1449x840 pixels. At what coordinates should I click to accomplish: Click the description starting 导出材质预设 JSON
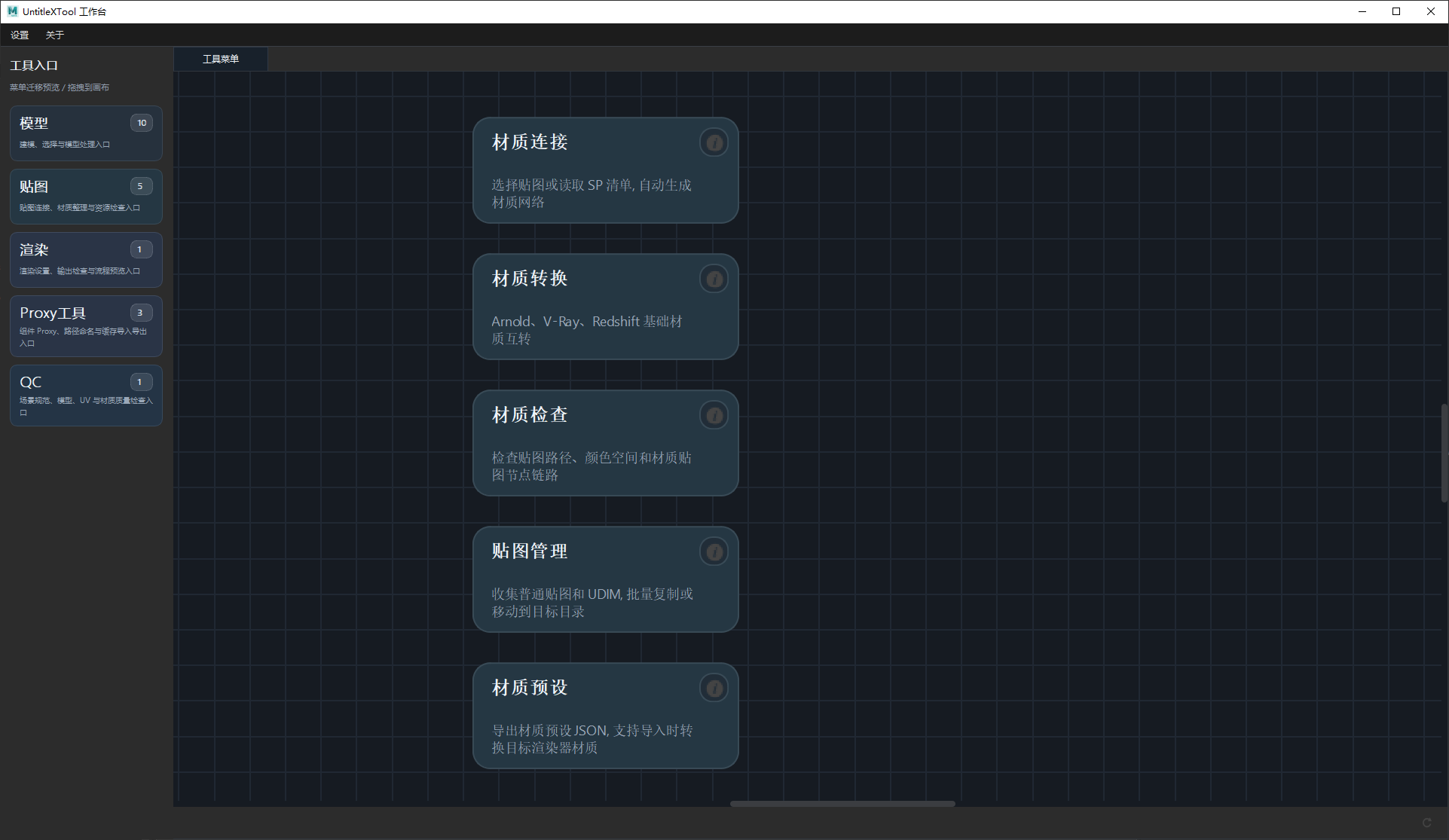(592, 739)
